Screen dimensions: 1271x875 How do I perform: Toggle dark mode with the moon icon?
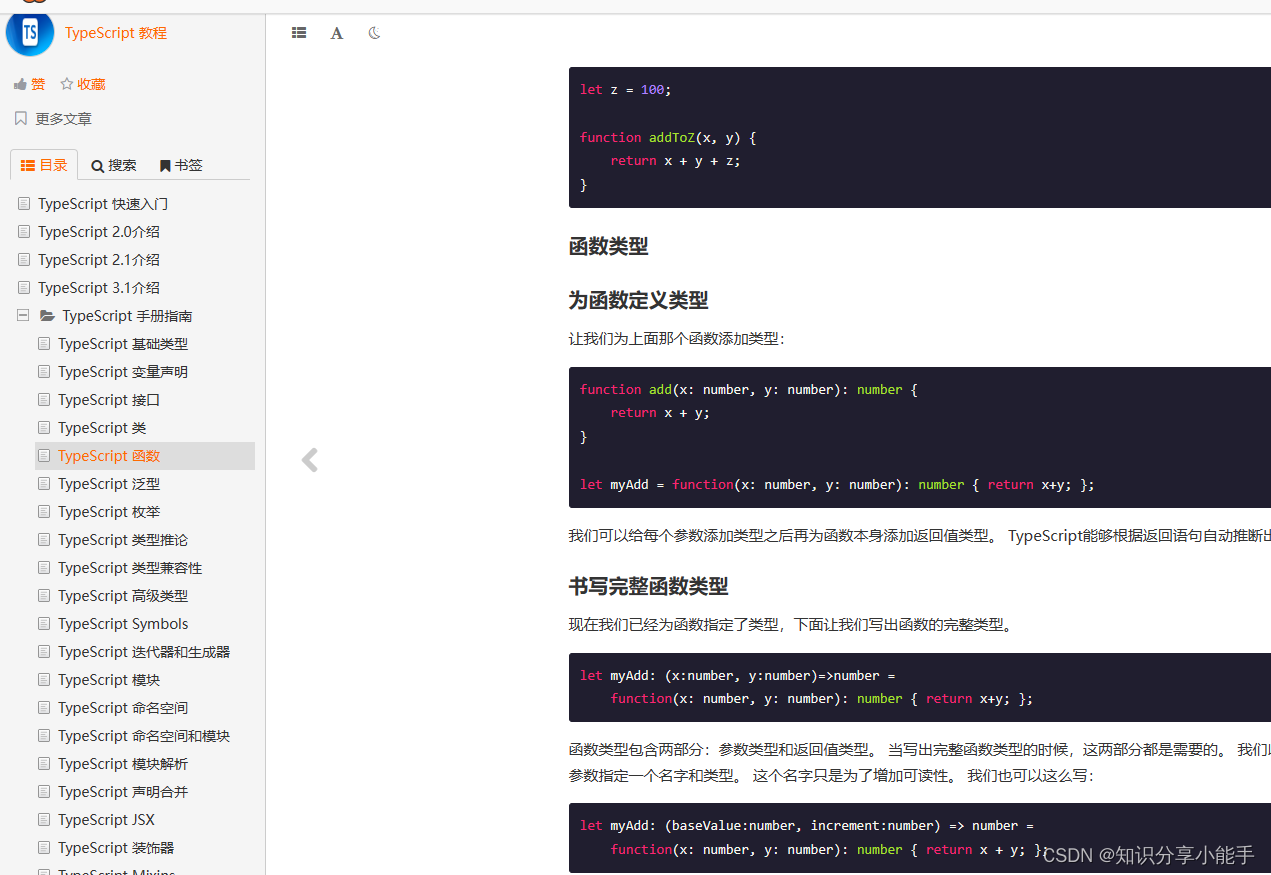pos(373,33)
